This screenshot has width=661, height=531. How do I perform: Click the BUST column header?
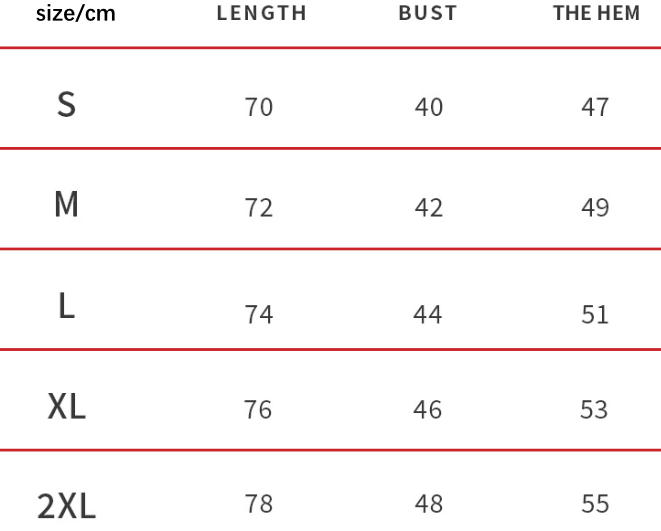point(428,14)
